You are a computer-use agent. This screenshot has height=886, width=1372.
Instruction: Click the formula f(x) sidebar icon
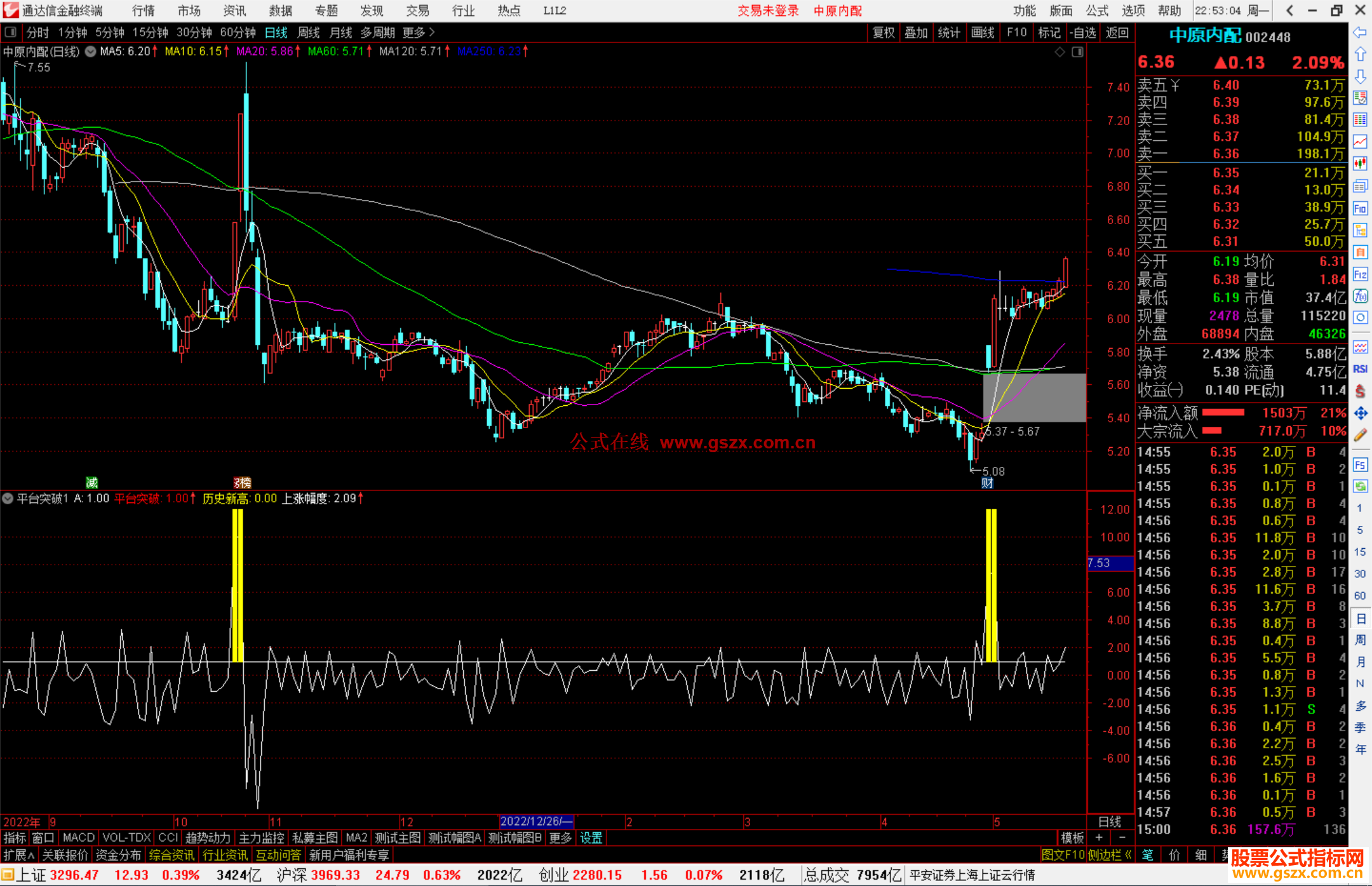1360,296
